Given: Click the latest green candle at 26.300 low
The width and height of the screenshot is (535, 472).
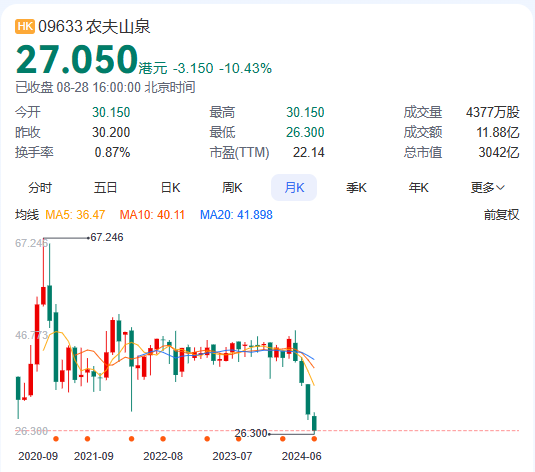Looking at the screenshot, I should point(314,423).
